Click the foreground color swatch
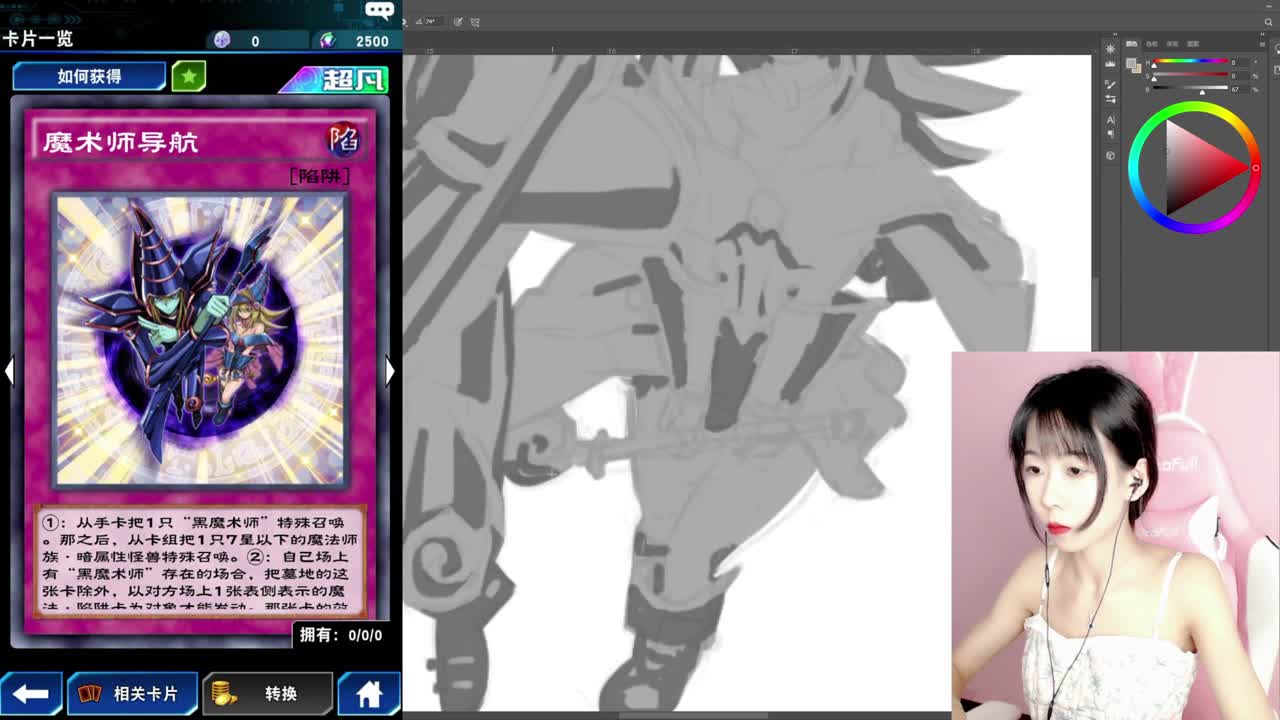1280x720 pixels. [1131, 62]
